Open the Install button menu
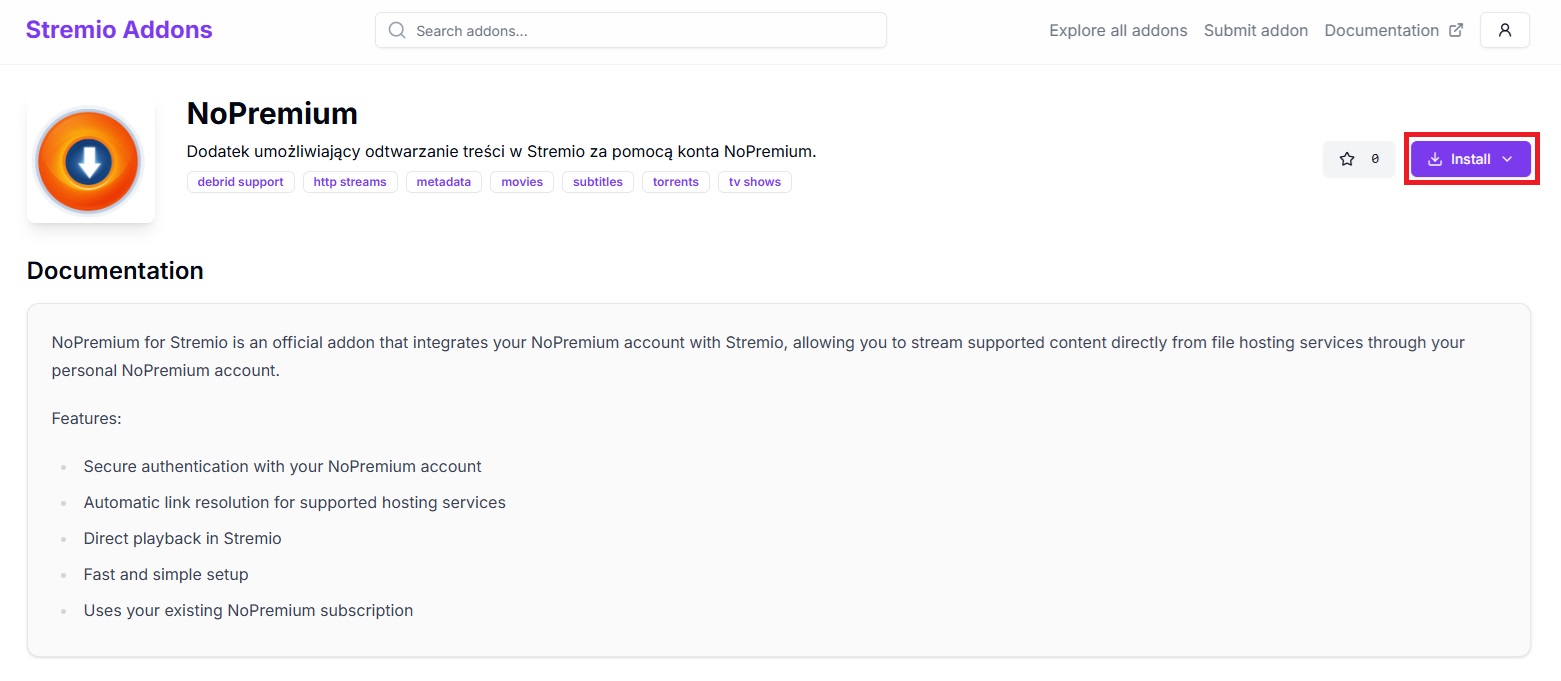Viewport: 1561px width, 681px height. pyautogui.click(x=1471, y=159)
